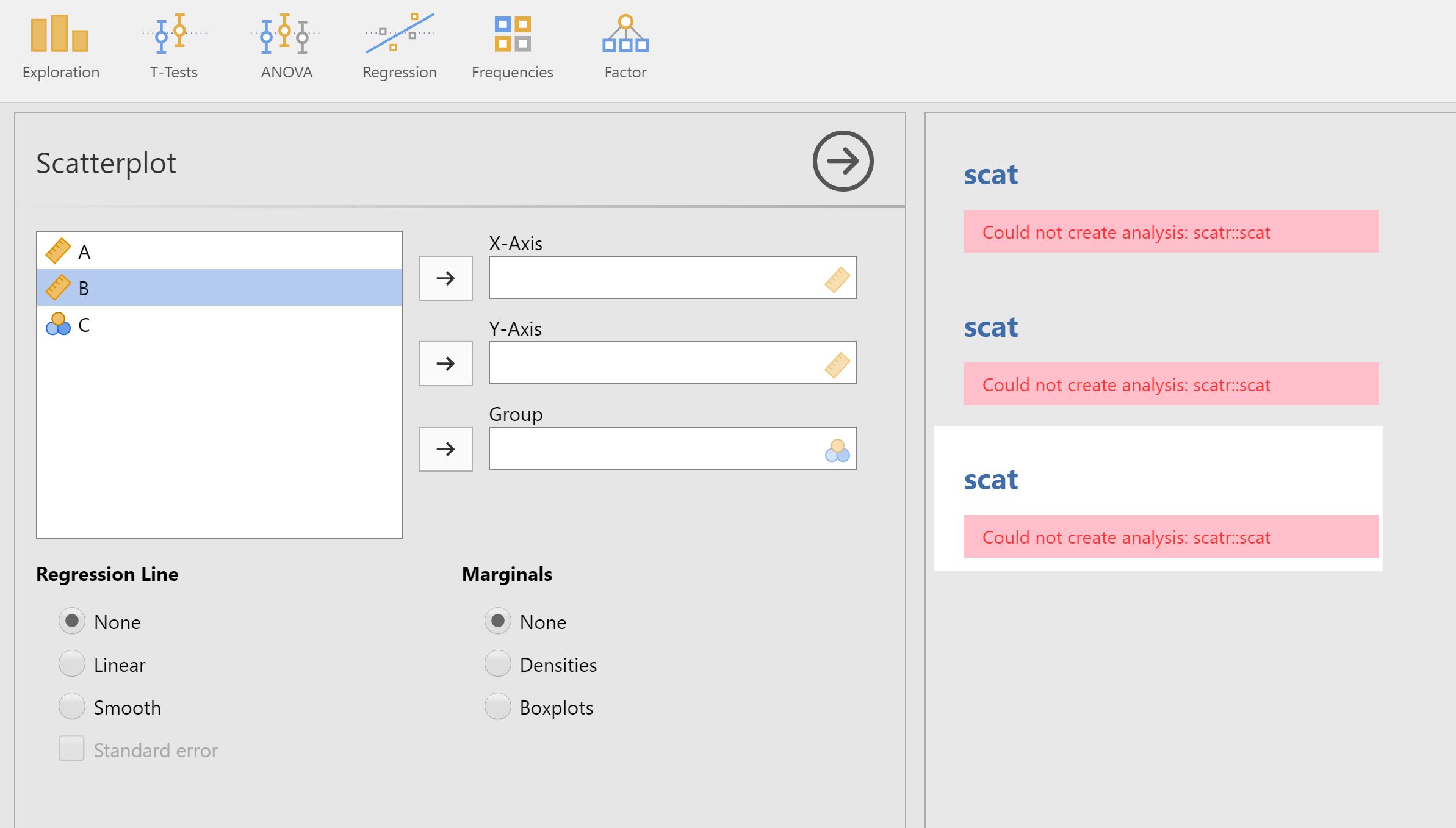The height and width of the screenshot is (828, 1456).
Task: Move variable B into the X-Axis box
Action: tap(445, 278)
